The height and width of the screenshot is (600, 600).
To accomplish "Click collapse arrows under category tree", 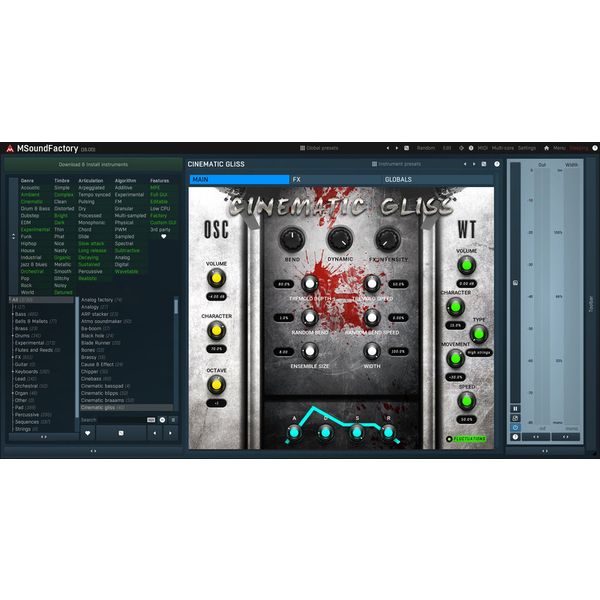I will pyautogui.click(x=44, y=437).
